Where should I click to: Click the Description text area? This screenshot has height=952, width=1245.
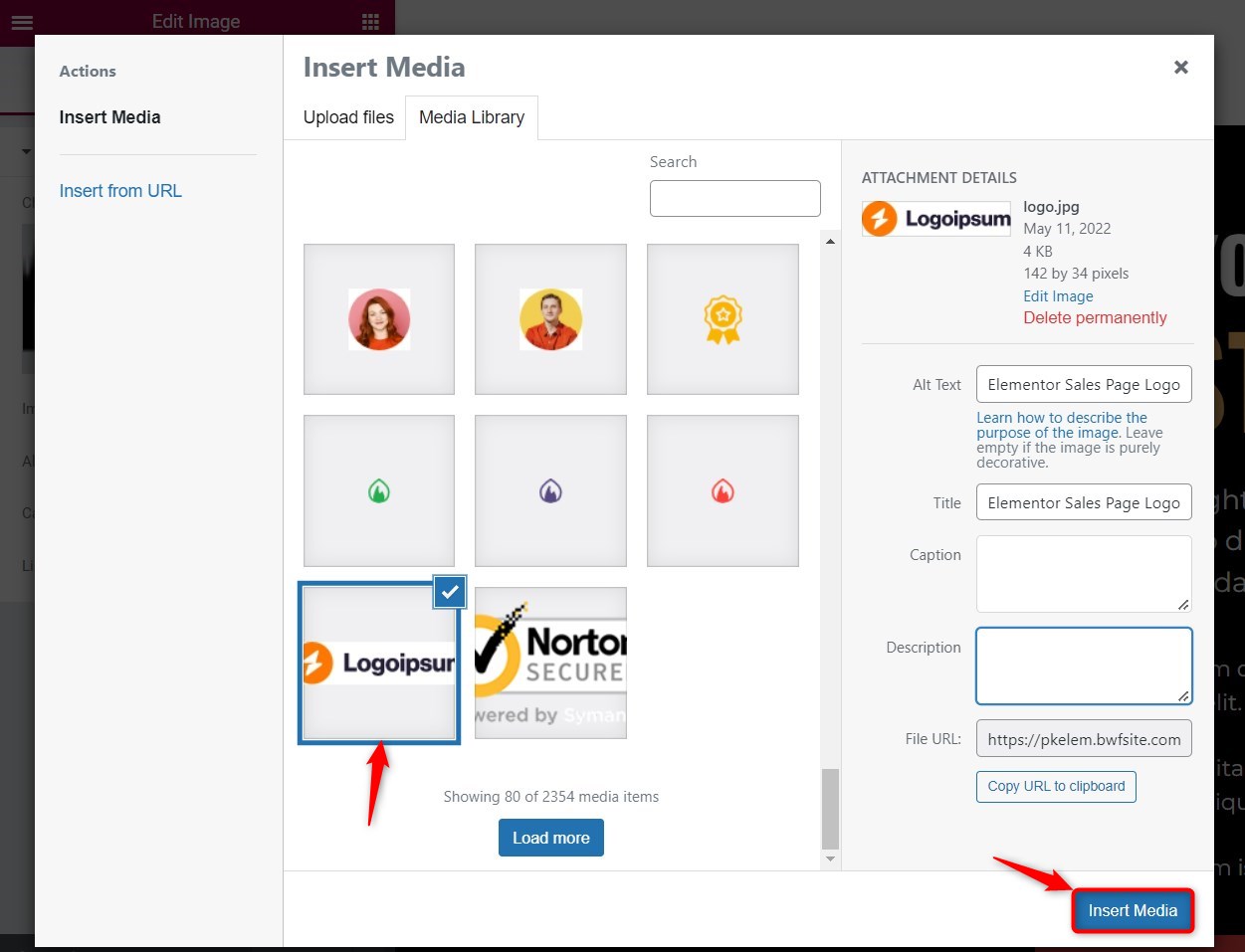[1083, 665]
